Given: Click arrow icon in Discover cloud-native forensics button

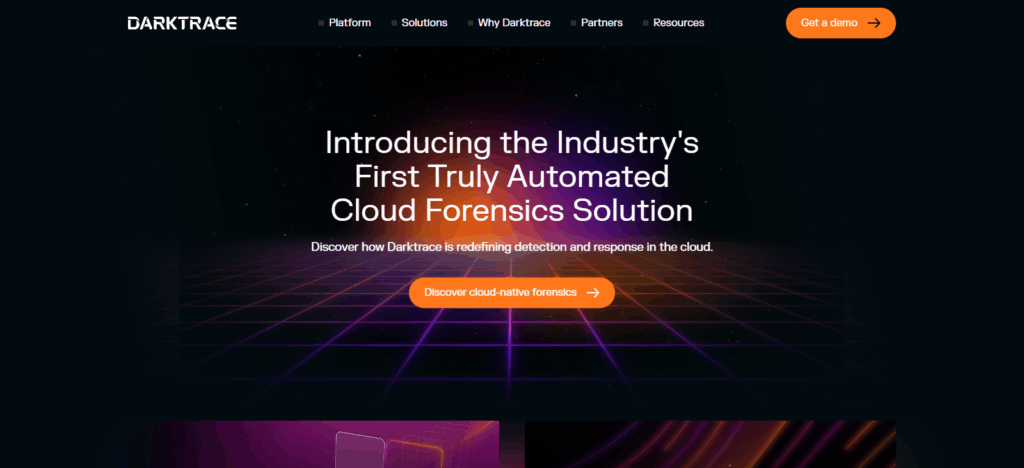Looking at the screenshot, I should pyautogui.click(x=593, y=293).
